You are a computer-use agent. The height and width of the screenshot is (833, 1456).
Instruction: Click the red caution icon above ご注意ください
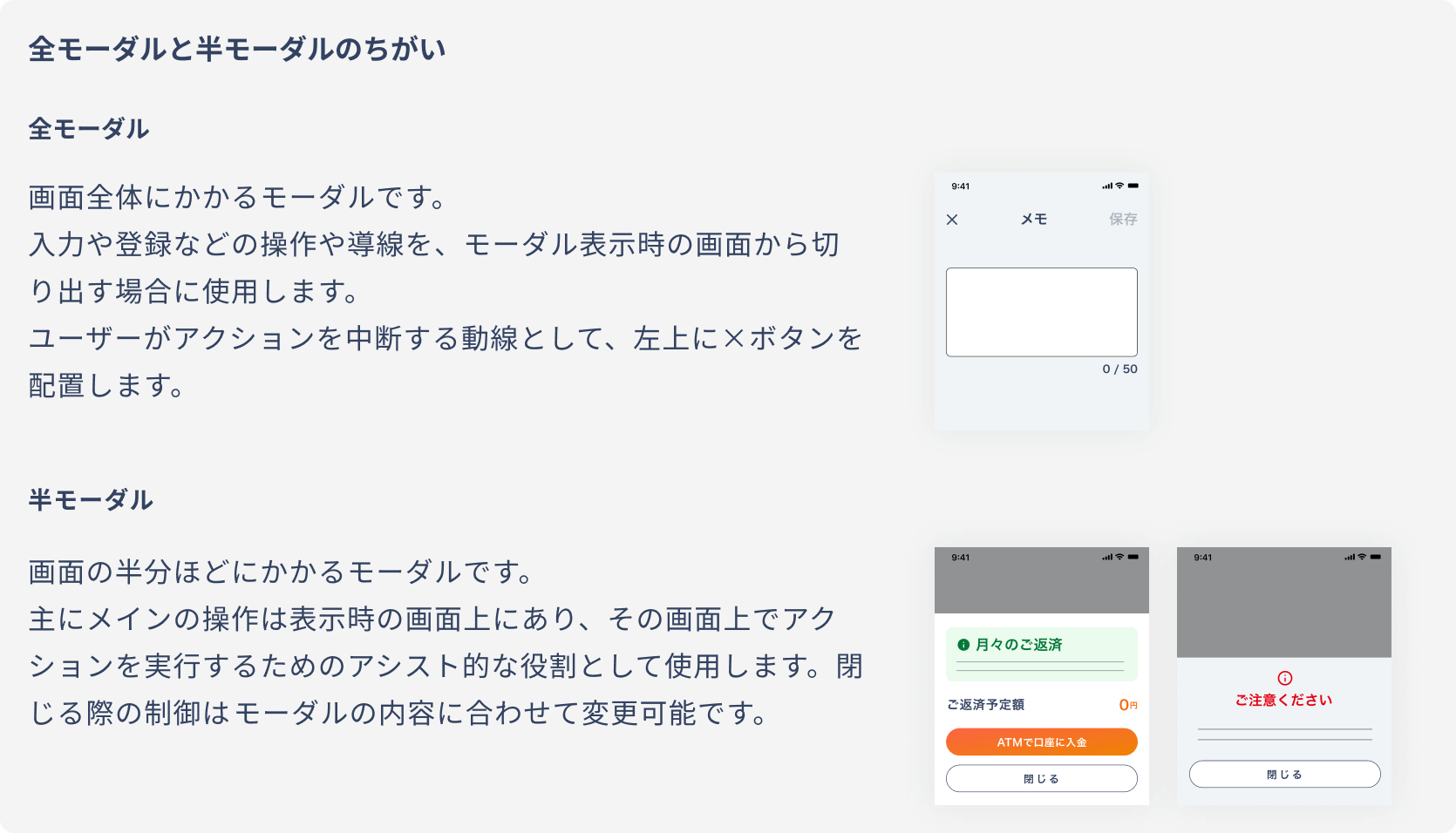point(1284,678)
